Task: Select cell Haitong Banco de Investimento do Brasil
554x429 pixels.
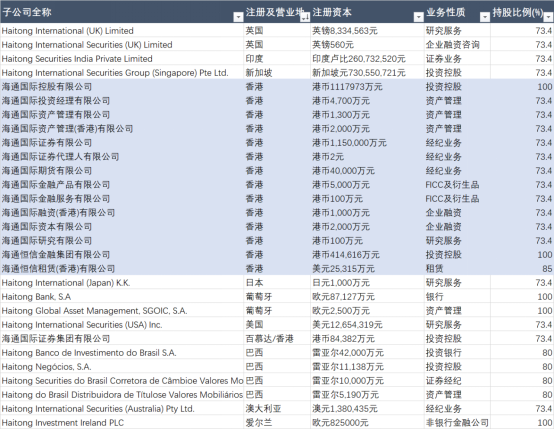Action: tap(122, 353)
